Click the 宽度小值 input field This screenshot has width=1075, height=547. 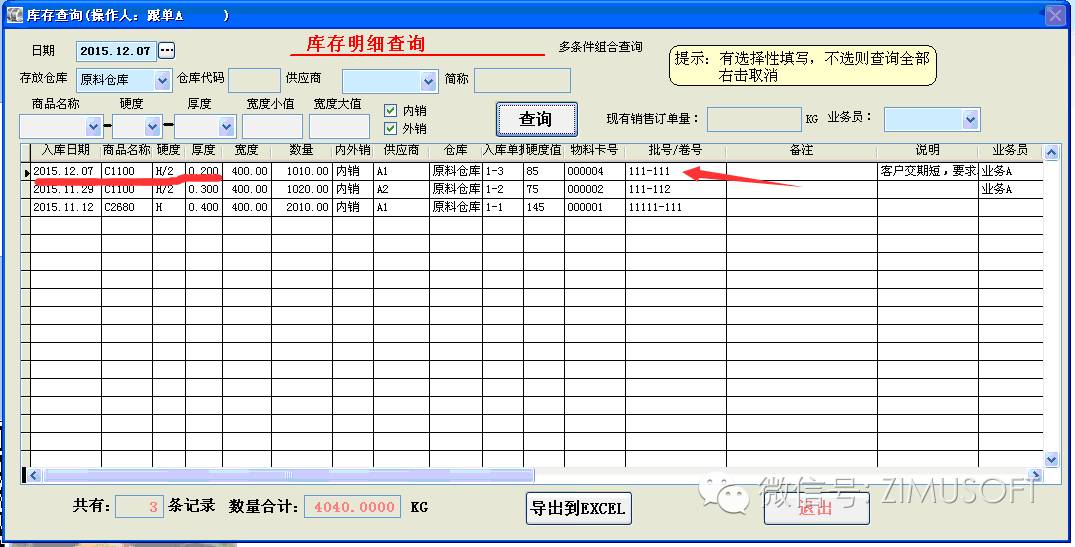(272, 127)
